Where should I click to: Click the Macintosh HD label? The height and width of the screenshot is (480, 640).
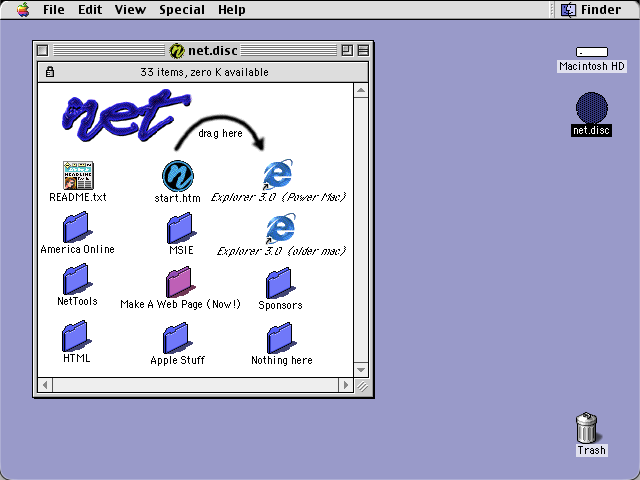[x=592, y=66]
